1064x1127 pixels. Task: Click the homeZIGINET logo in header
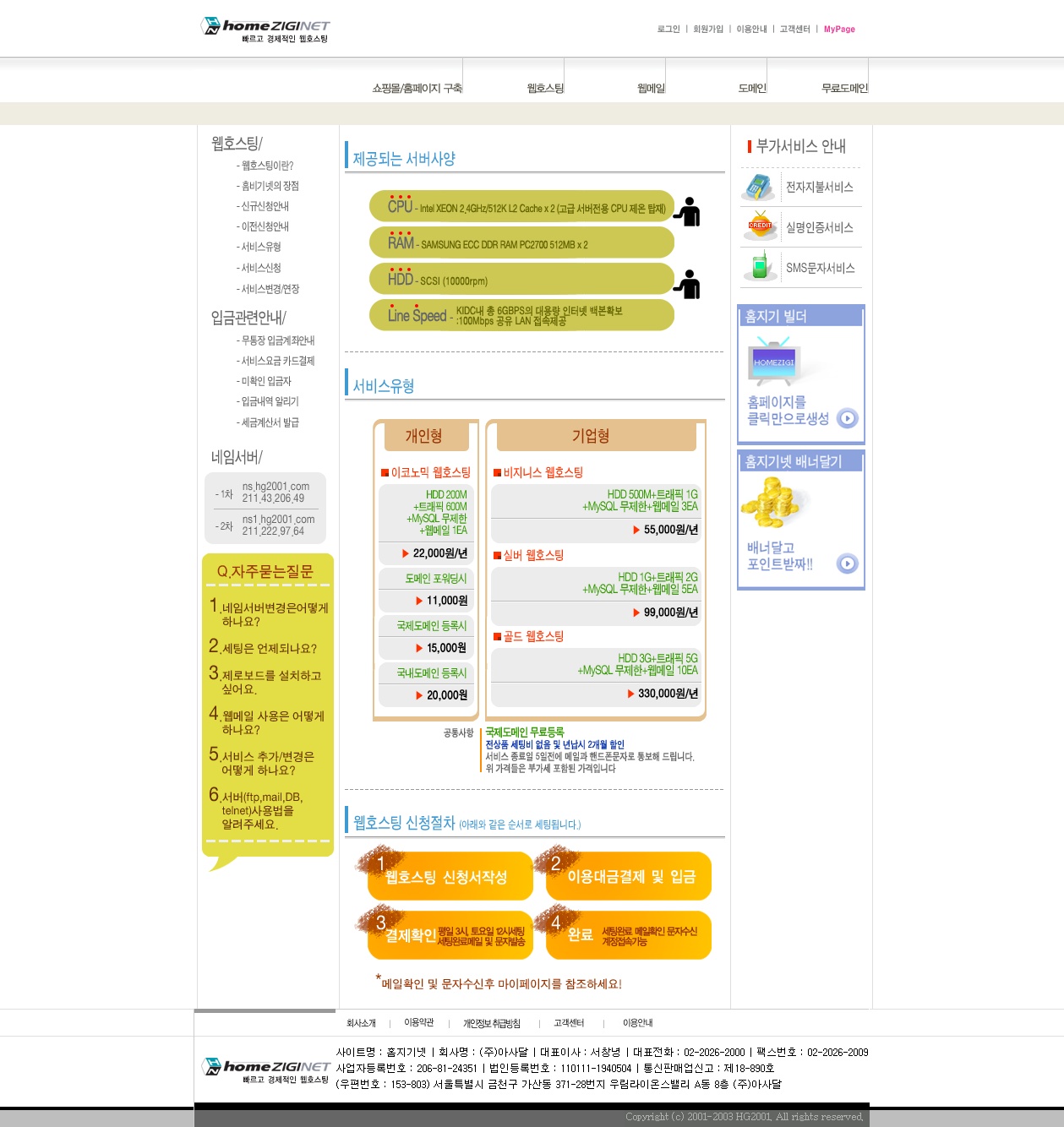coord(265,30)
